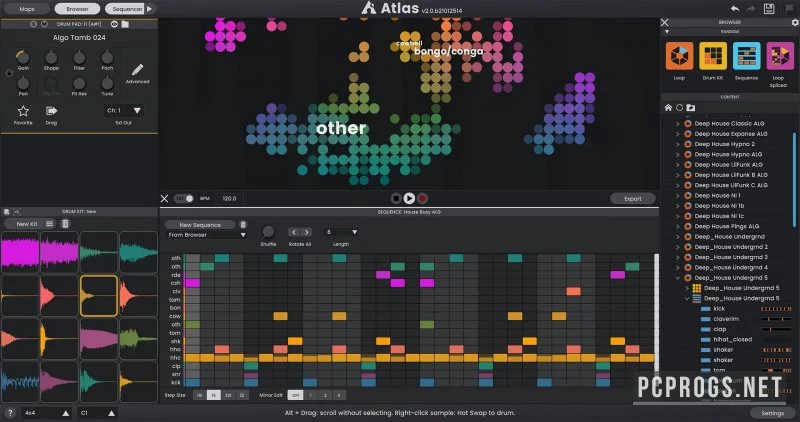This screenshot has height=422, width=800.
Task: Set Mirror Edit to 2
Action: coord(325,395)
